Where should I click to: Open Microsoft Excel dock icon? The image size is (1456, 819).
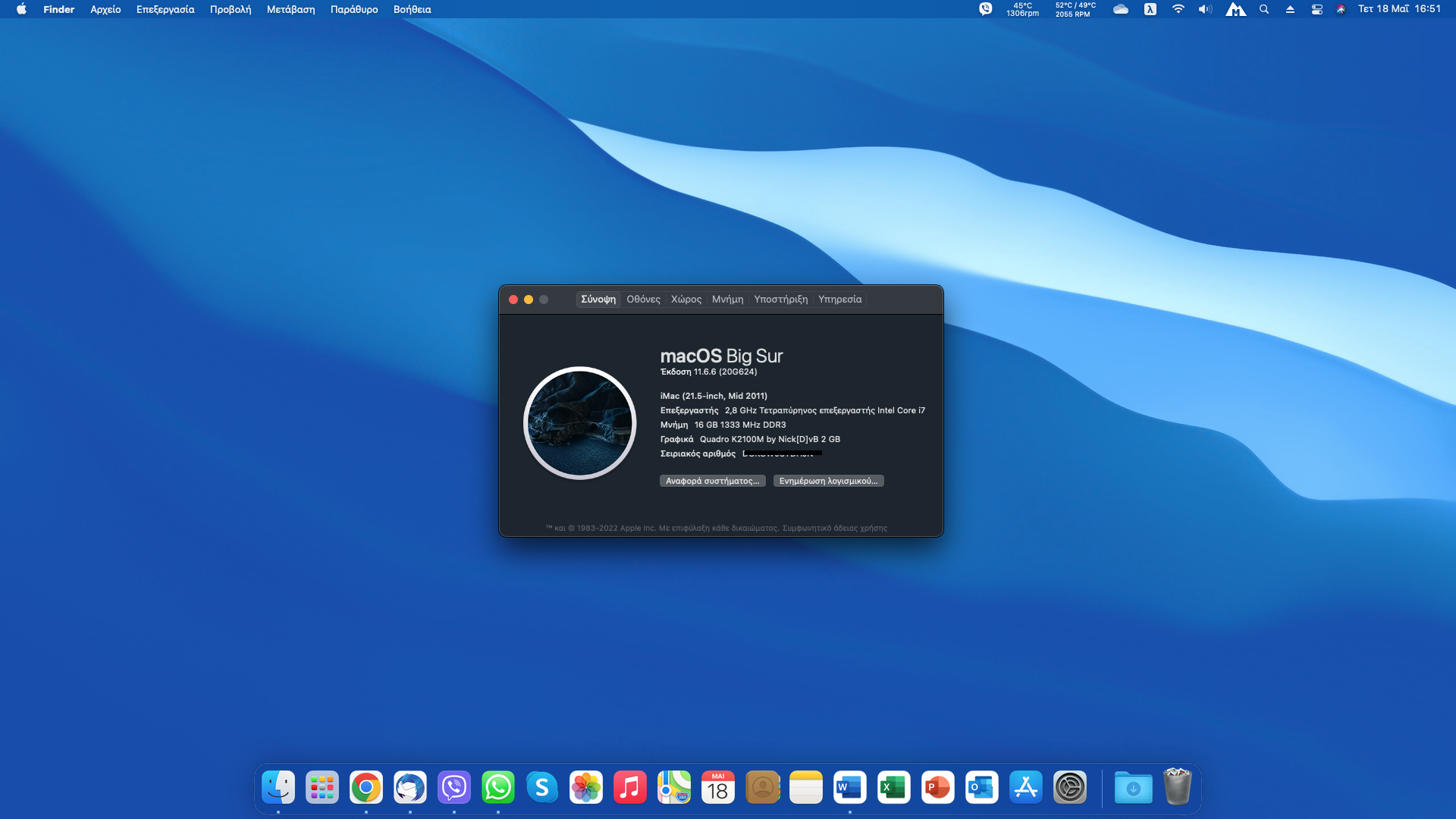coord(893,788)
